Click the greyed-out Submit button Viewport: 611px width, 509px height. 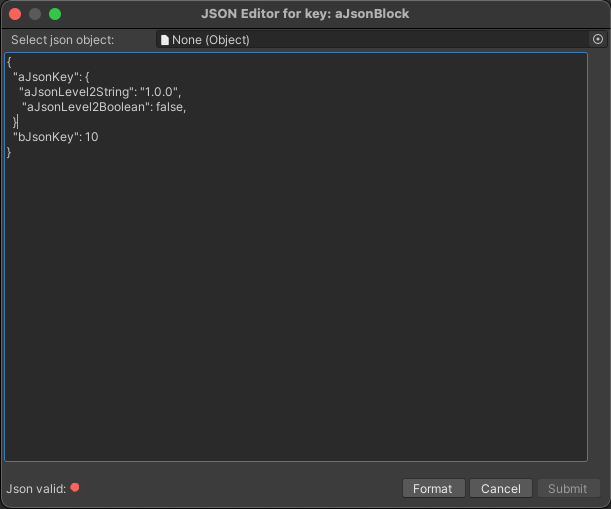click(x=567, y=489)
